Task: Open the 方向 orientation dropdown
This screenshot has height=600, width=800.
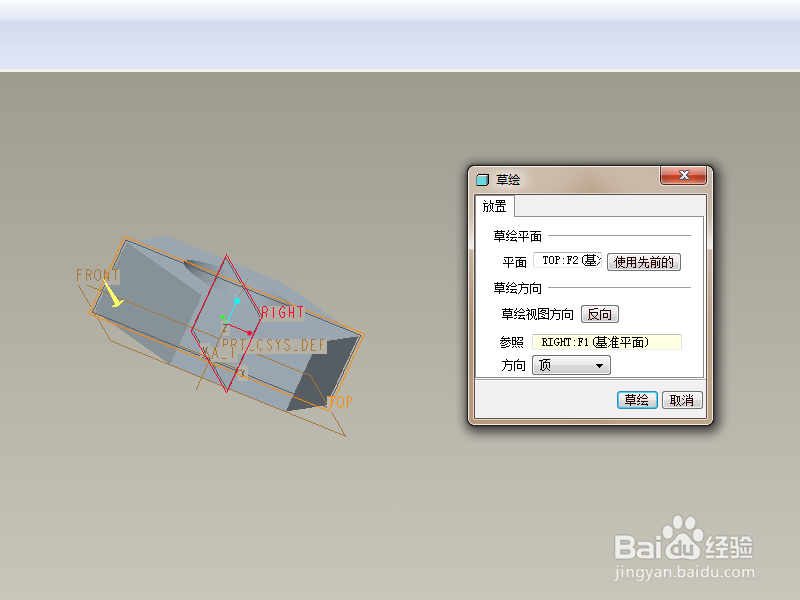Action: (x=571, y=365)
